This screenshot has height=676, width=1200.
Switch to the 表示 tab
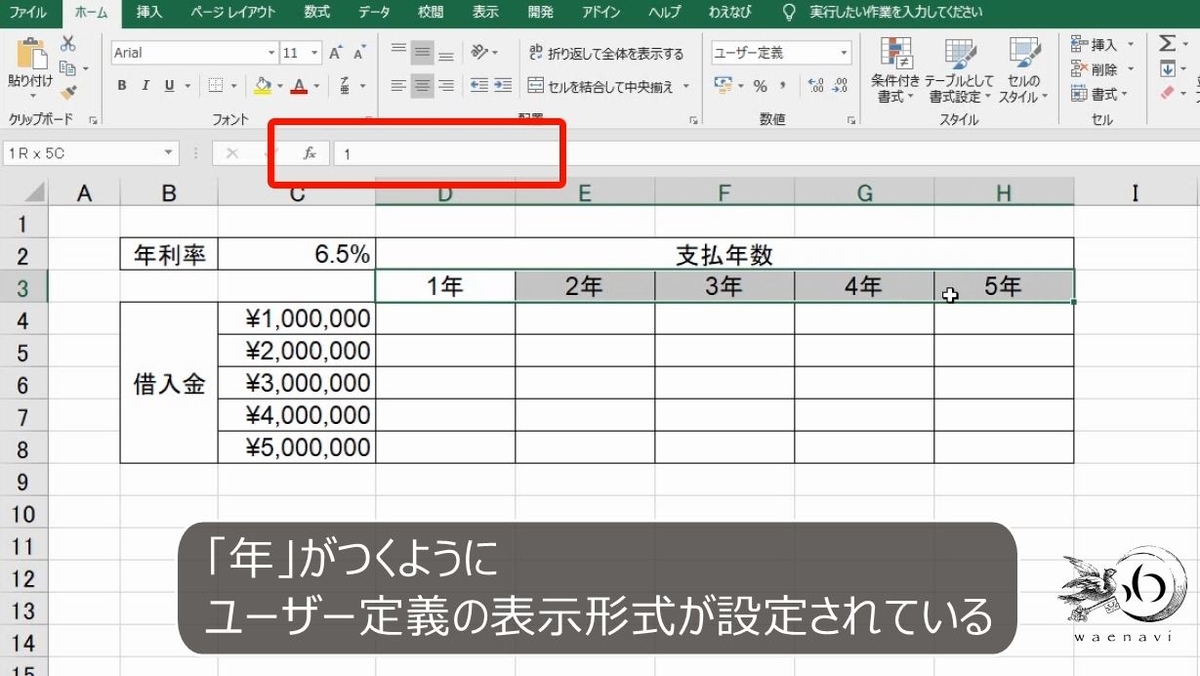tap(485, 12)
